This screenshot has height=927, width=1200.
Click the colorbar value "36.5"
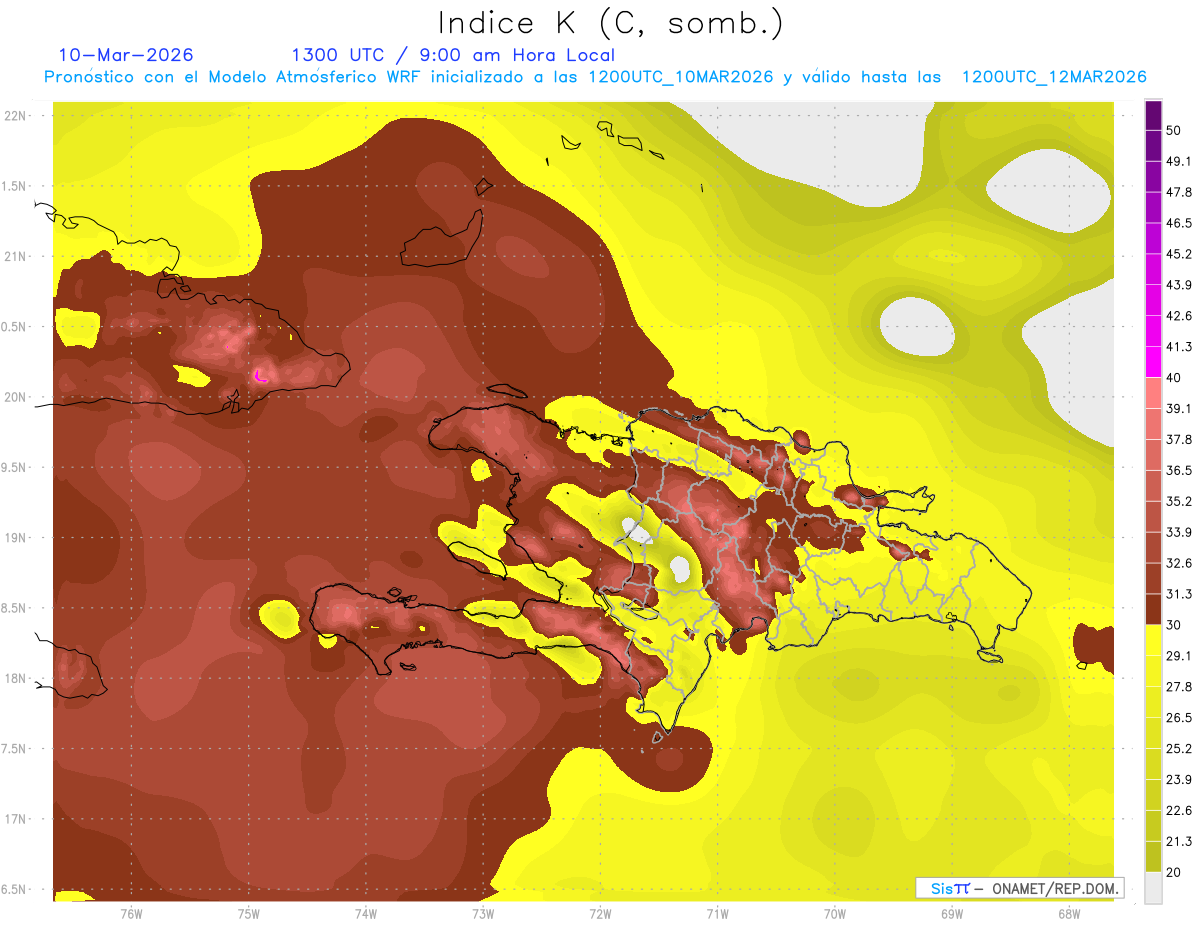pyautogui.click(x=1180, y=471)
